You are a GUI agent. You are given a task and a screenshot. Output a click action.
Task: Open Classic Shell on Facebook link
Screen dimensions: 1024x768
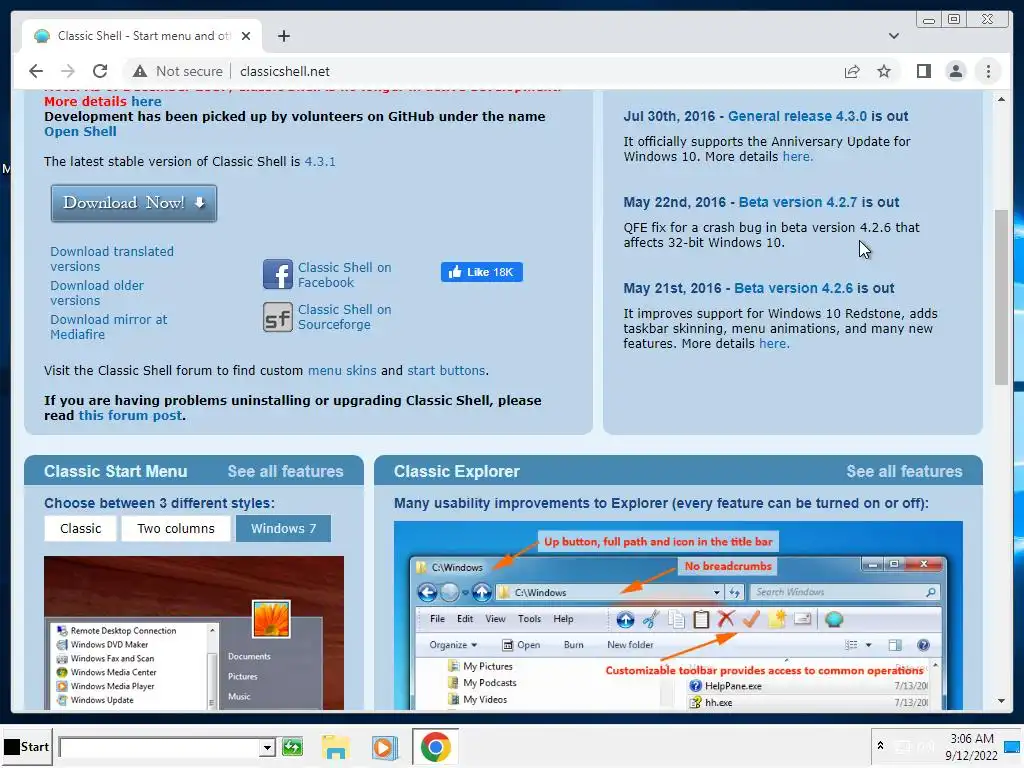[345, 275]
